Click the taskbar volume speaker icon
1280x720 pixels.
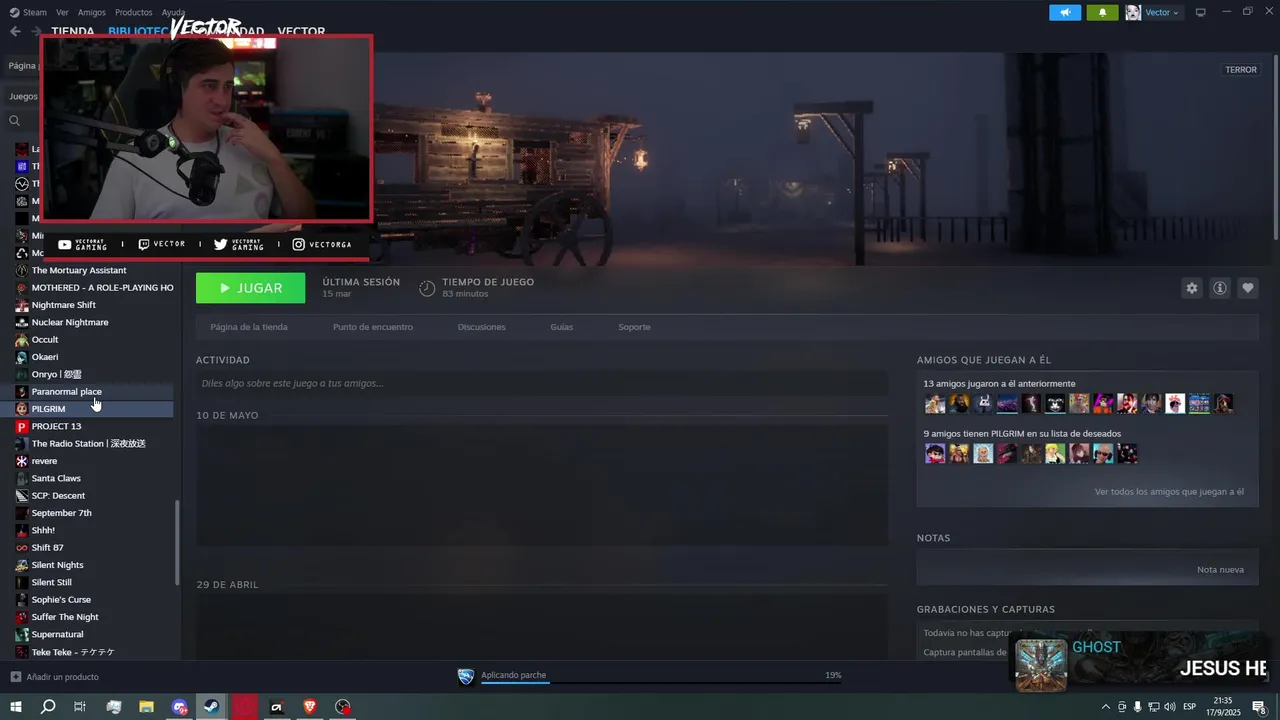[x=1170, y=707]
